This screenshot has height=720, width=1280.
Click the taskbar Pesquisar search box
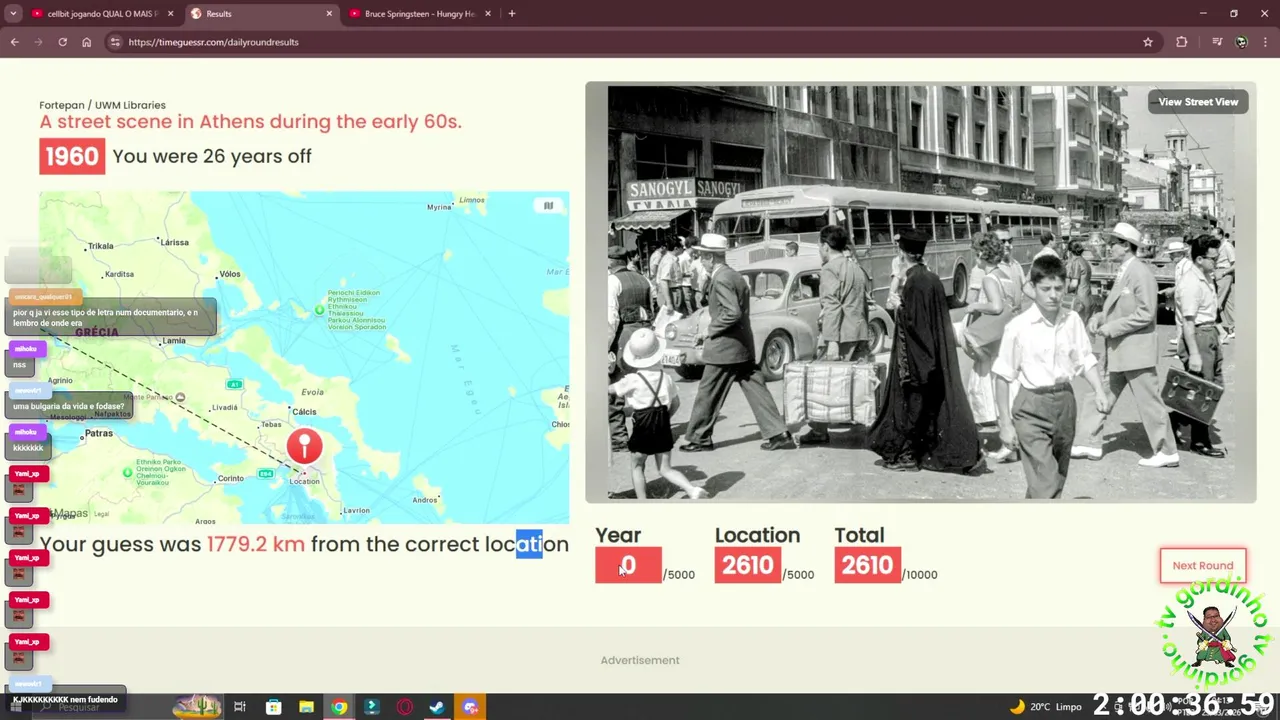(x=100, y=707)
